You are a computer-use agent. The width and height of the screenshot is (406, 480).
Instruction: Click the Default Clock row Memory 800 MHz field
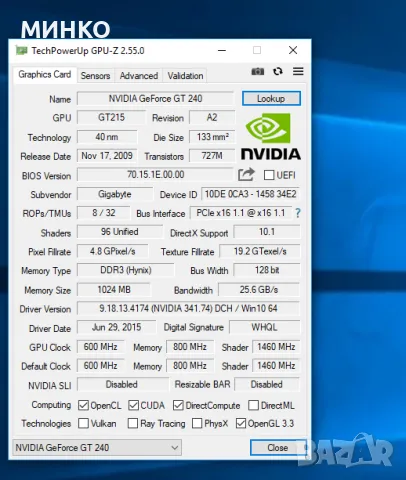(x=190, y=366)
